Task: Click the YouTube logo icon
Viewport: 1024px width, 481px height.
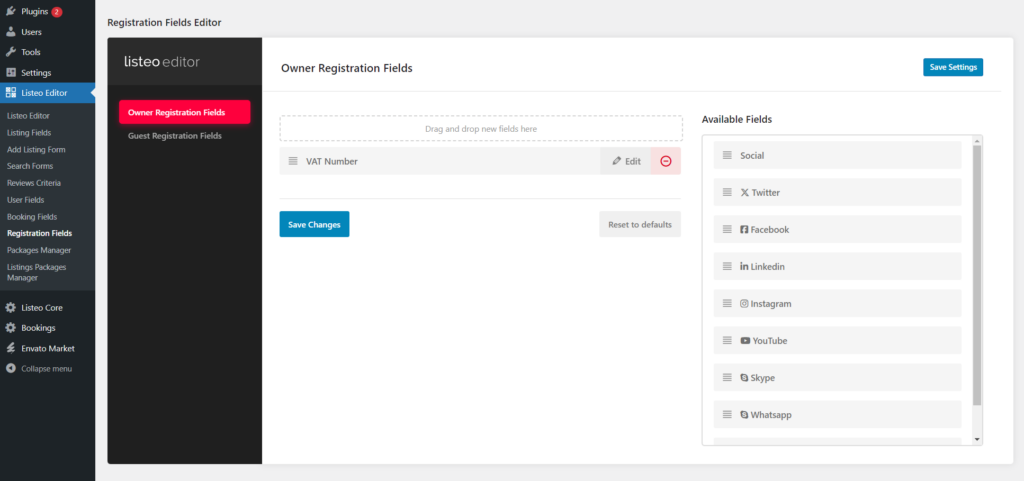Action: [745, 341]
